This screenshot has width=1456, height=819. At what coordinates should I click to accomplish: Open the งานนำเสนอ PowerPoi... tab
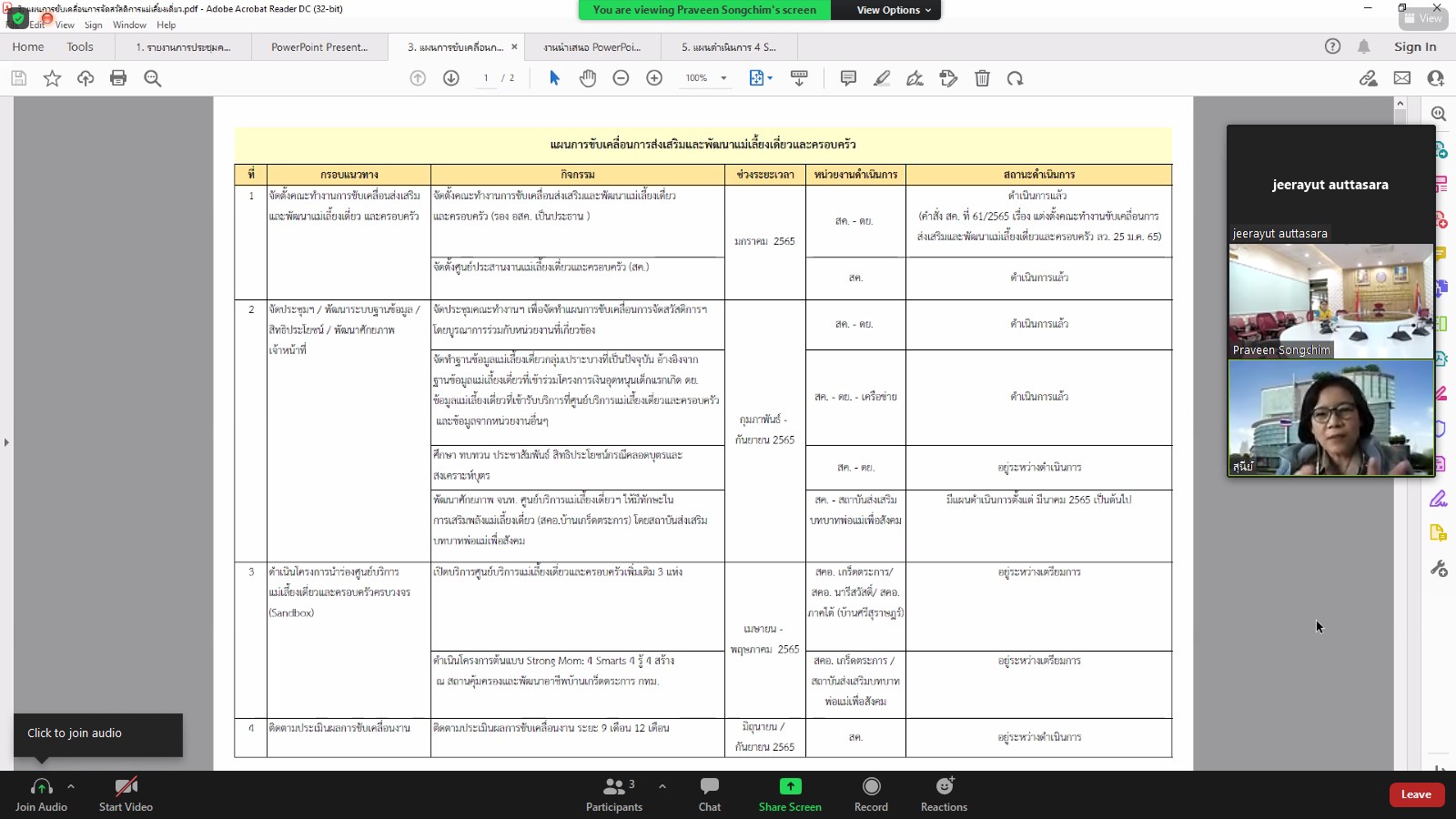(592, 47)
